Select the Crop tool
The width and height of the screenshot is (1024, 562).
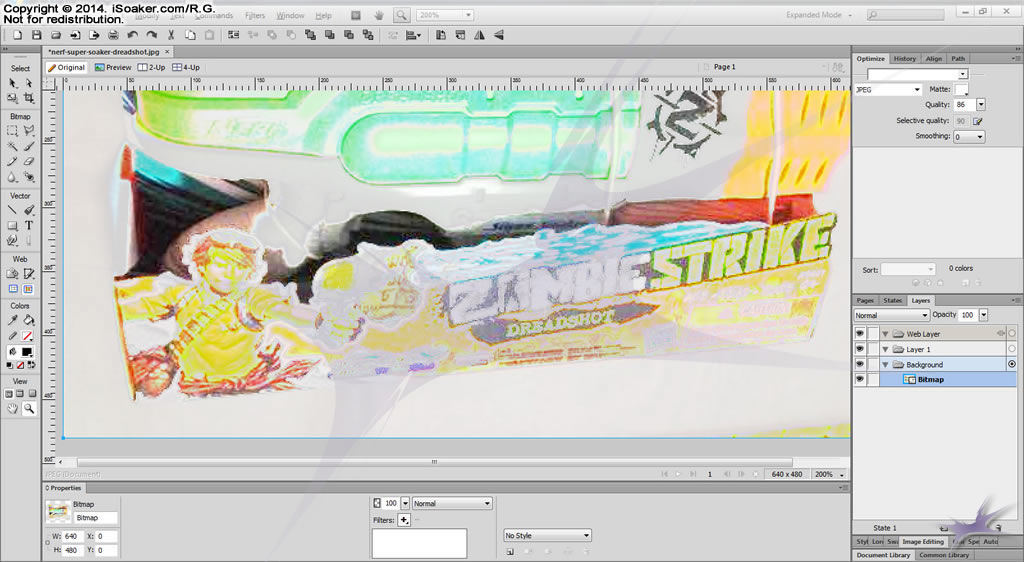click(29, 98)
